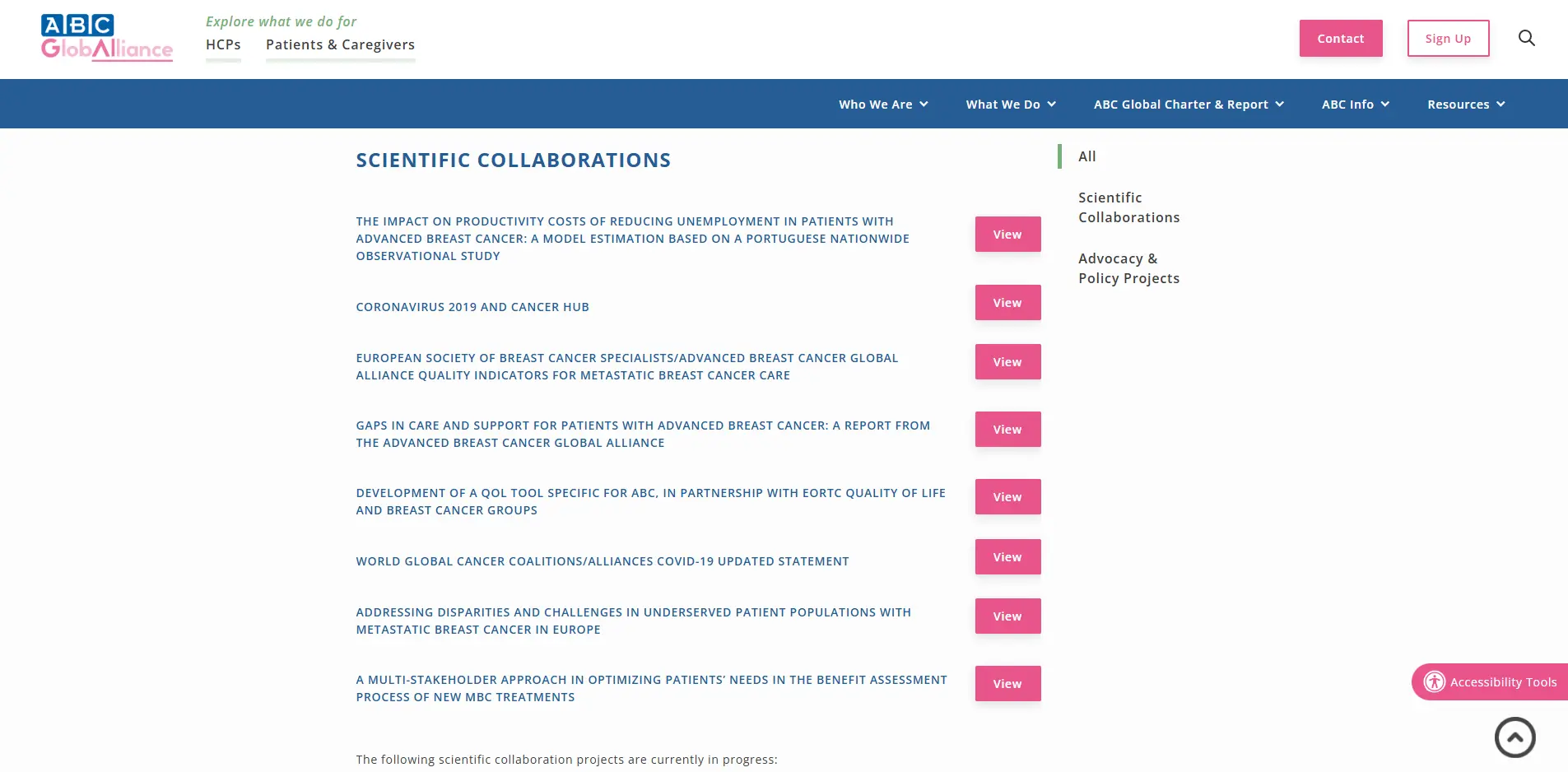The height and width of the screenshot is (772, 1568).
Task: View the QOL tool development project
Action: [x=1007, y=496]
